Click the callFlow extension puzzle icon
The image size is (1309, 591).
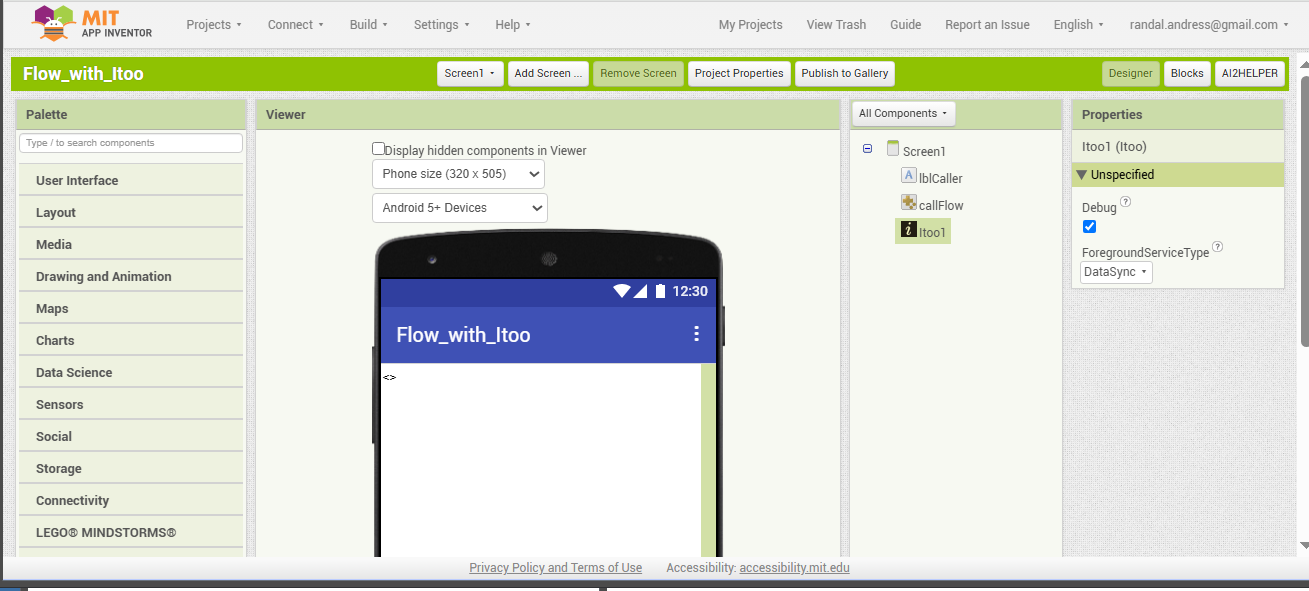pos(909,202)
